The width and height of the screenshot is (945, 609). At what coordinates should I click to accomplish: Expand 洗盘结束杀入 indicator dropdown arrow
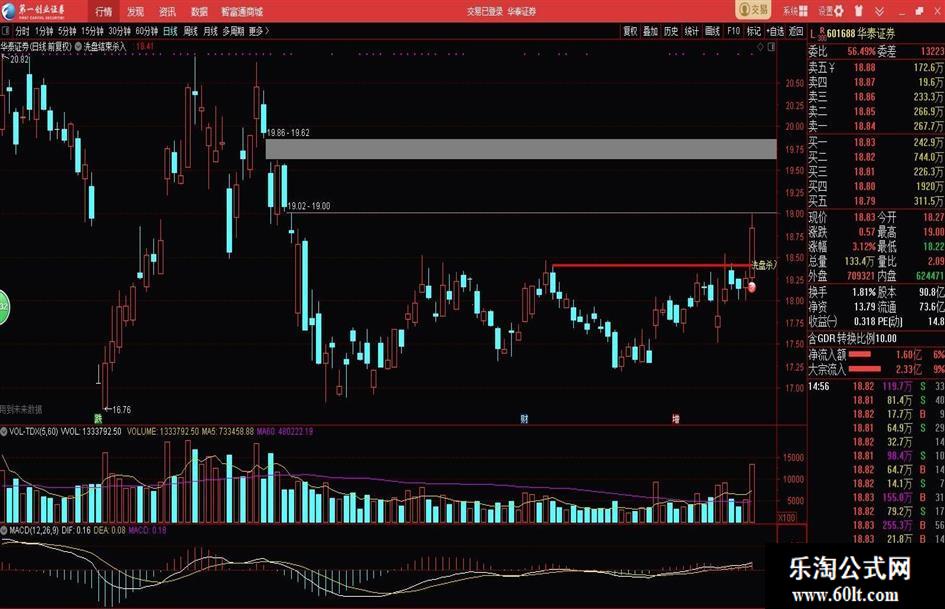(x=78, y=46)
